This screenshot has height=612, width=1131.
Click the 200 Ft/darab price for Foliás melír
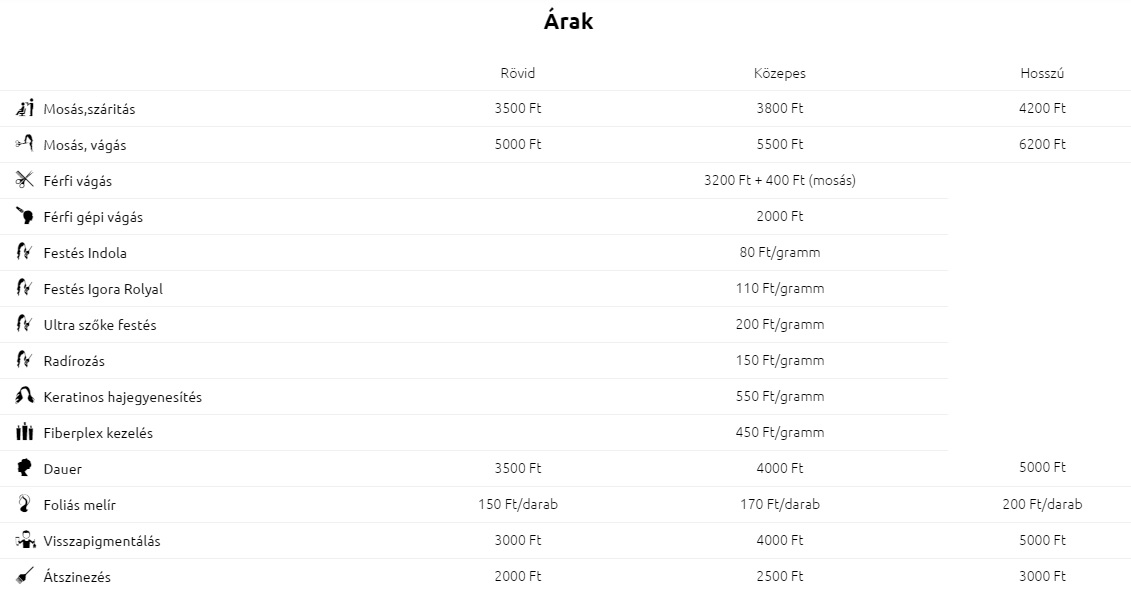pos(1042,504)
